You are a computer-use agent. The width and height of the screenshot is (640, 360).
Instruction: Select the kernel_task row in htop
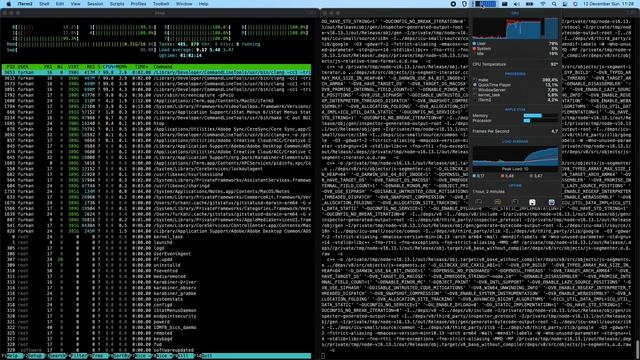[x=157, y=237]
